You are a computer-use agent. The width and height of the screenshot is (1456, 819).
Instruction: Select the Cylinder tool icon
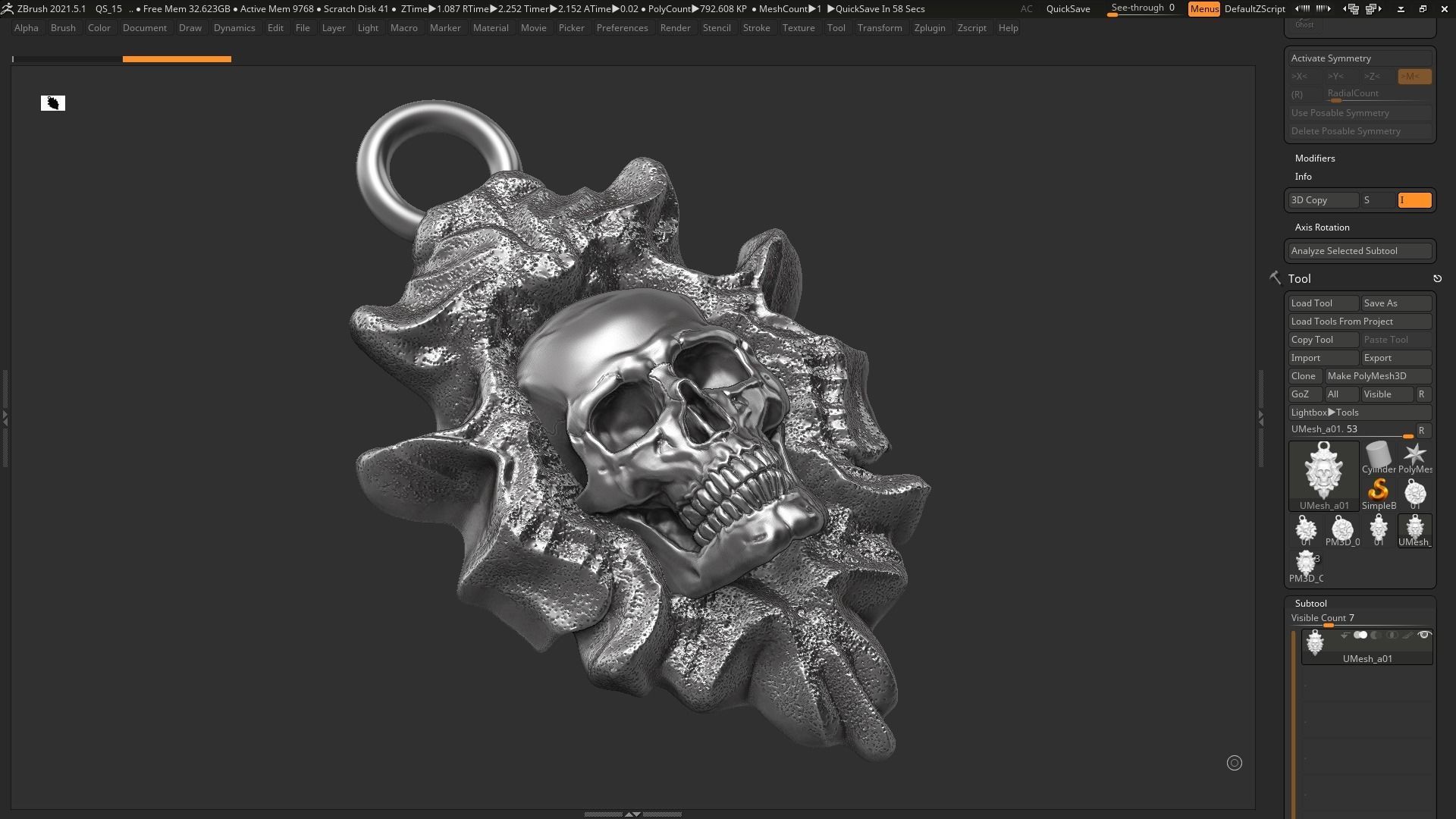click(x=1378, y=458)
